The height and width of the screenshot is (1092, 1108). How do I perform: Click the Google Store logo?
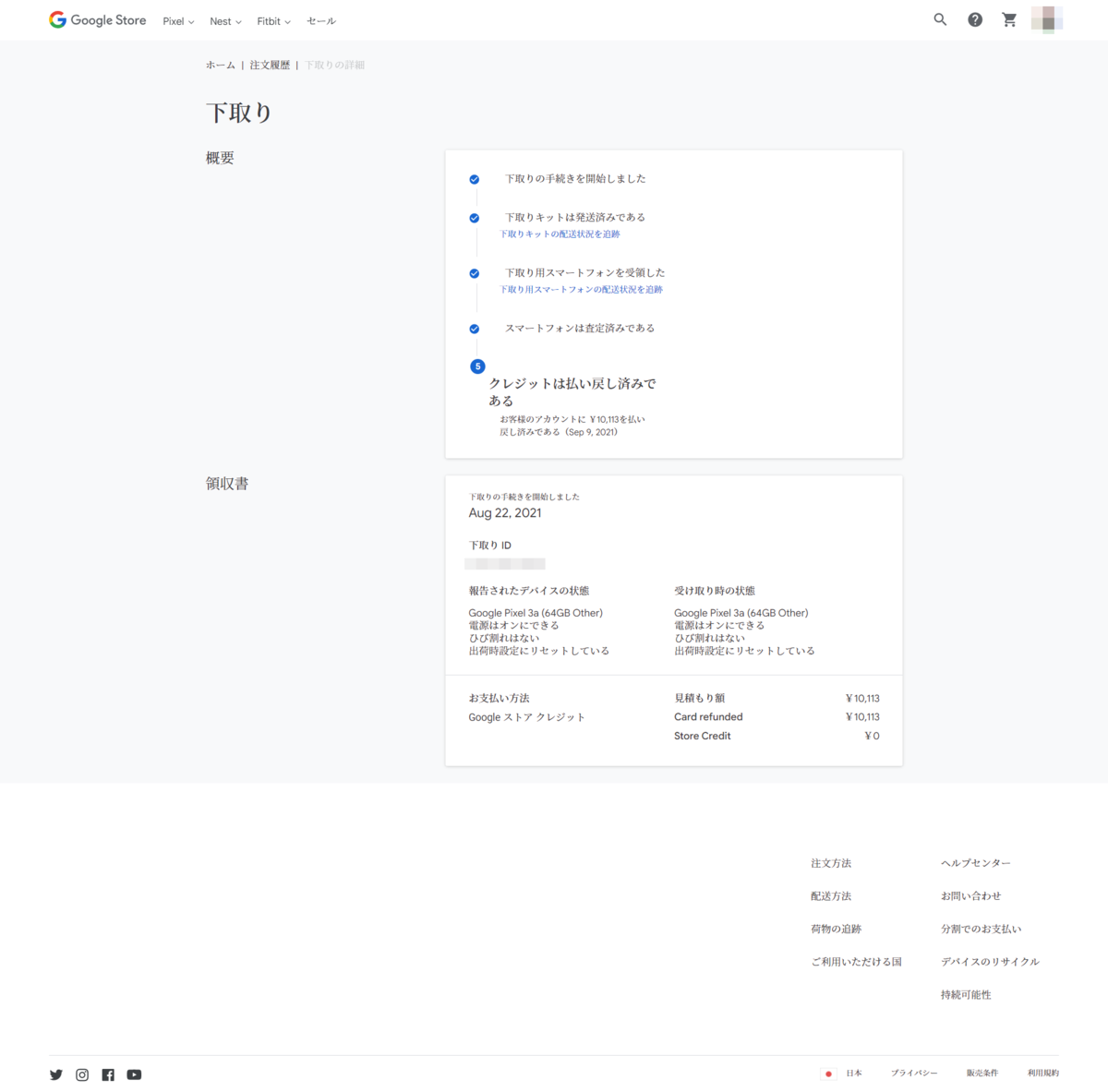point(98,20)
